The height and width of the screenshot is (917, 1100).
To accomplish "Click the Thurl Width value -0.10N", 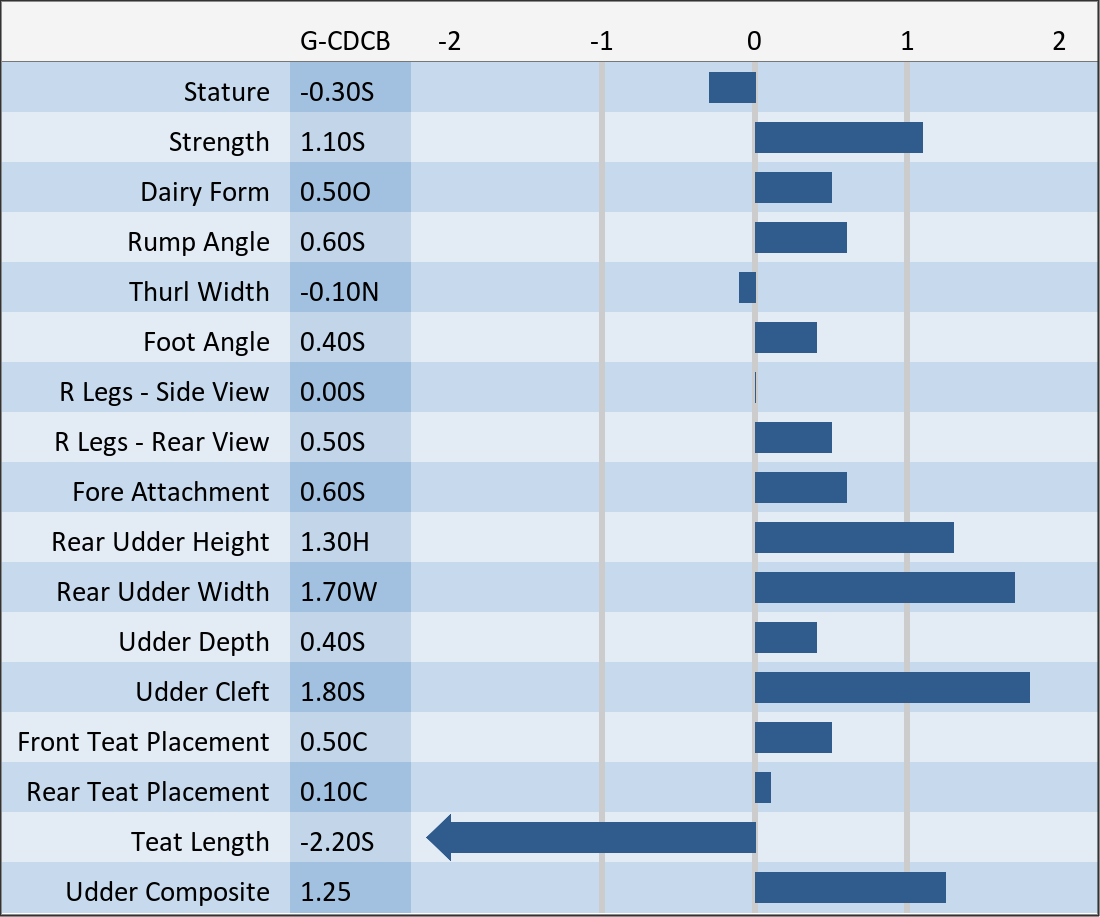I will coord(340,292).
